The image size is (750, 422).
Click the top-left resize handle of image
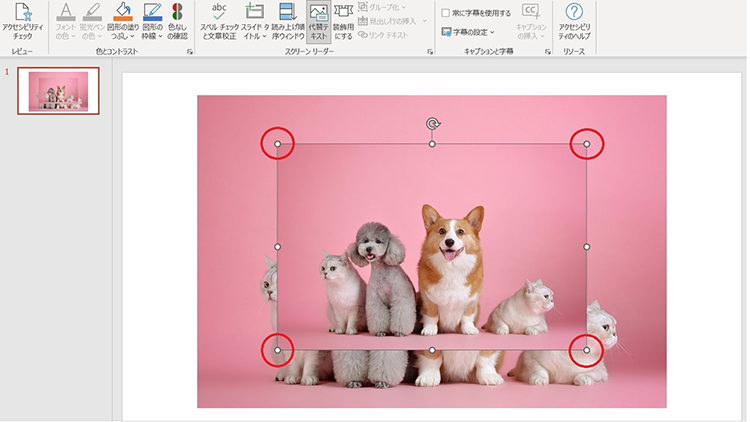click(278, 144)
